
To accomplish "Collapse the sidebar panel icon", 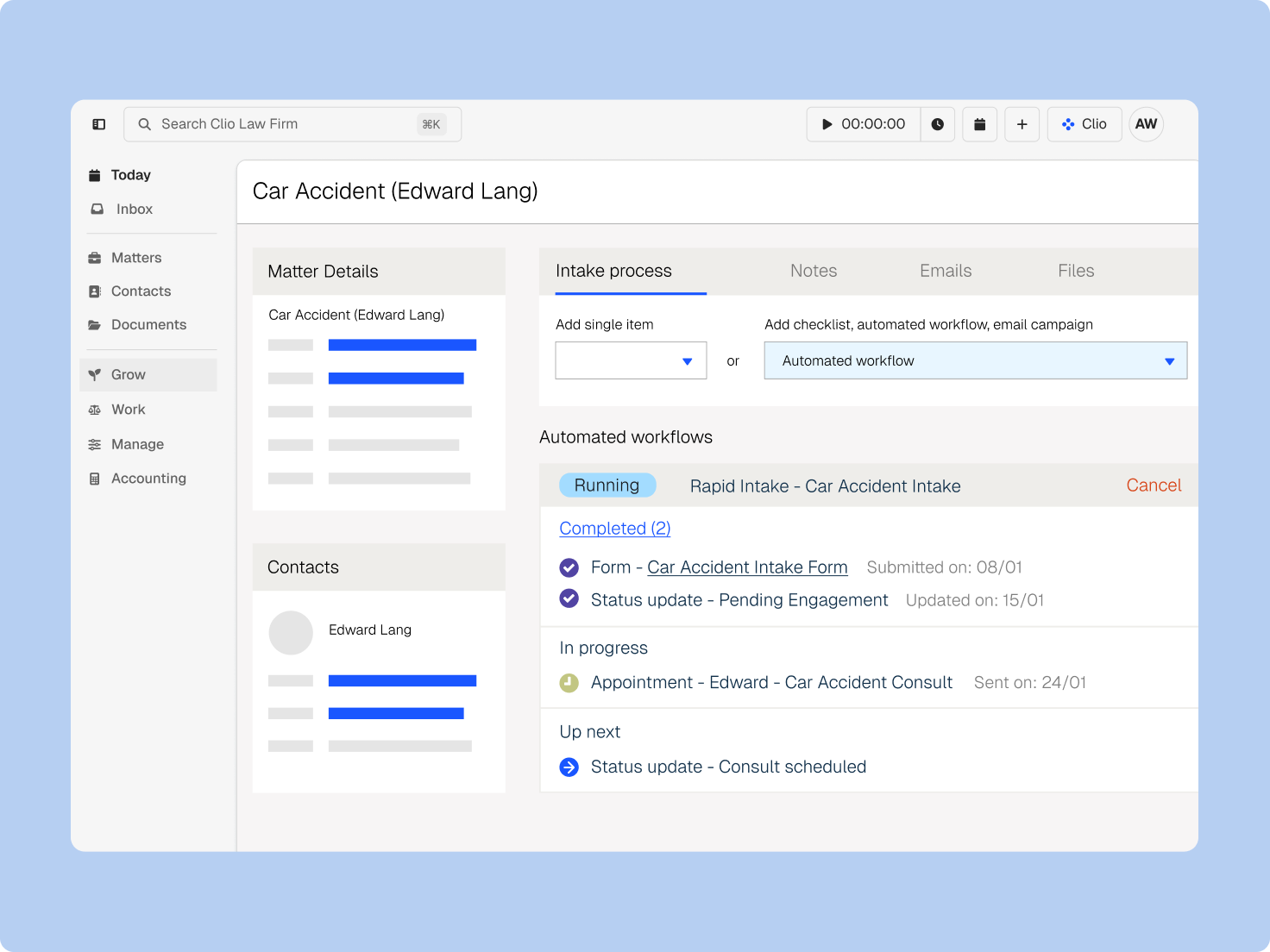I will pyautogui.click(x=99, y=124).
